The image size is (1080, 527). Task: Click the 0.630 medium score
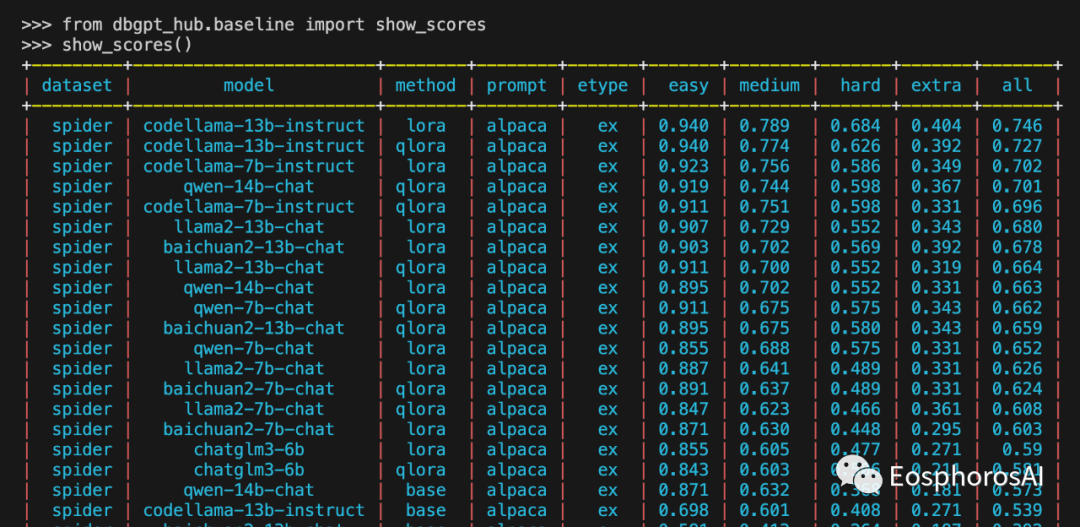(x=765, y=429)
